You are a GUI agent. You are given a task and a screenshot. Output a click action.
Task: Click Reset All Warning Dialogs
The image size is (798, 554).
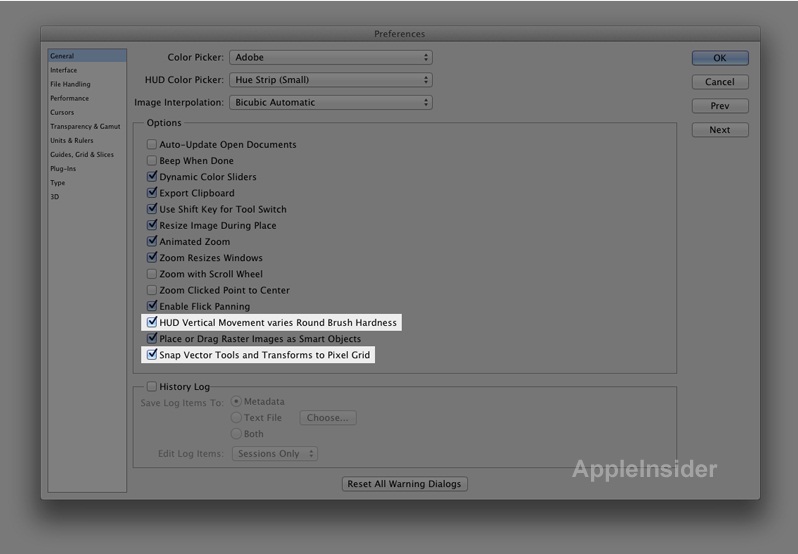tap(405, 484)
